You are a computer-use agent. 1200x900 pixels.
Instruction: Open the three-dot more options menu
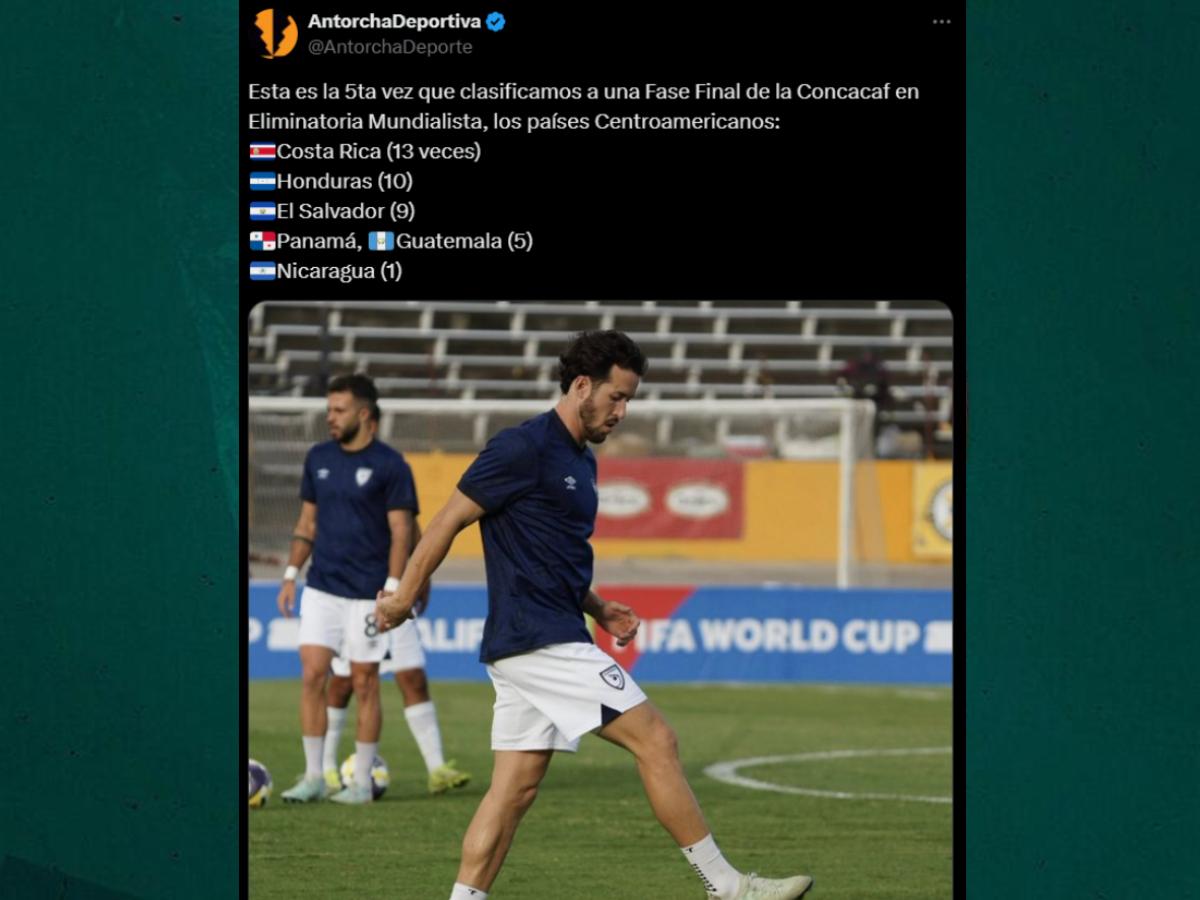pyautogui.click(x=941, y=22)
